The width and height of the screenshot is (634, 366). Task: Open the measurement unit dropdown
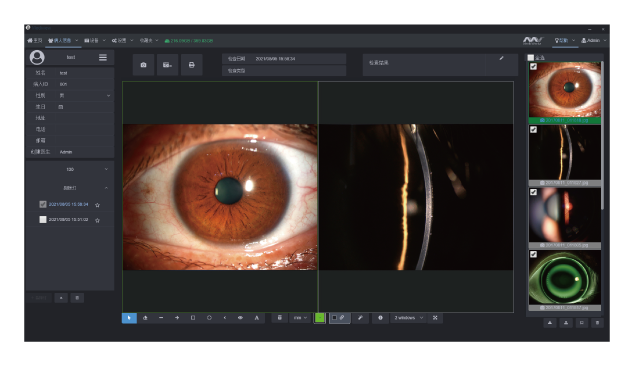(x=300, y=318)
